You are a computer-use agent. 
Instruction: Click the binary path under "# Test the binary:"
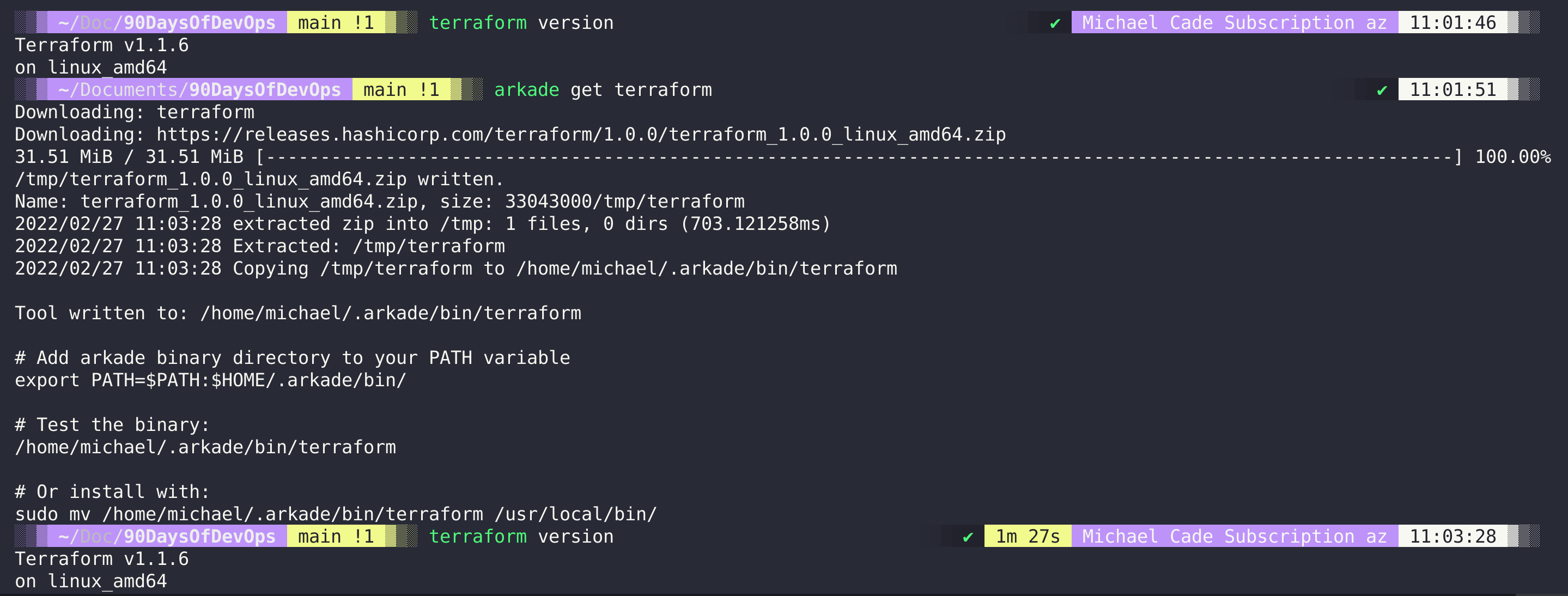click(205, 447)
